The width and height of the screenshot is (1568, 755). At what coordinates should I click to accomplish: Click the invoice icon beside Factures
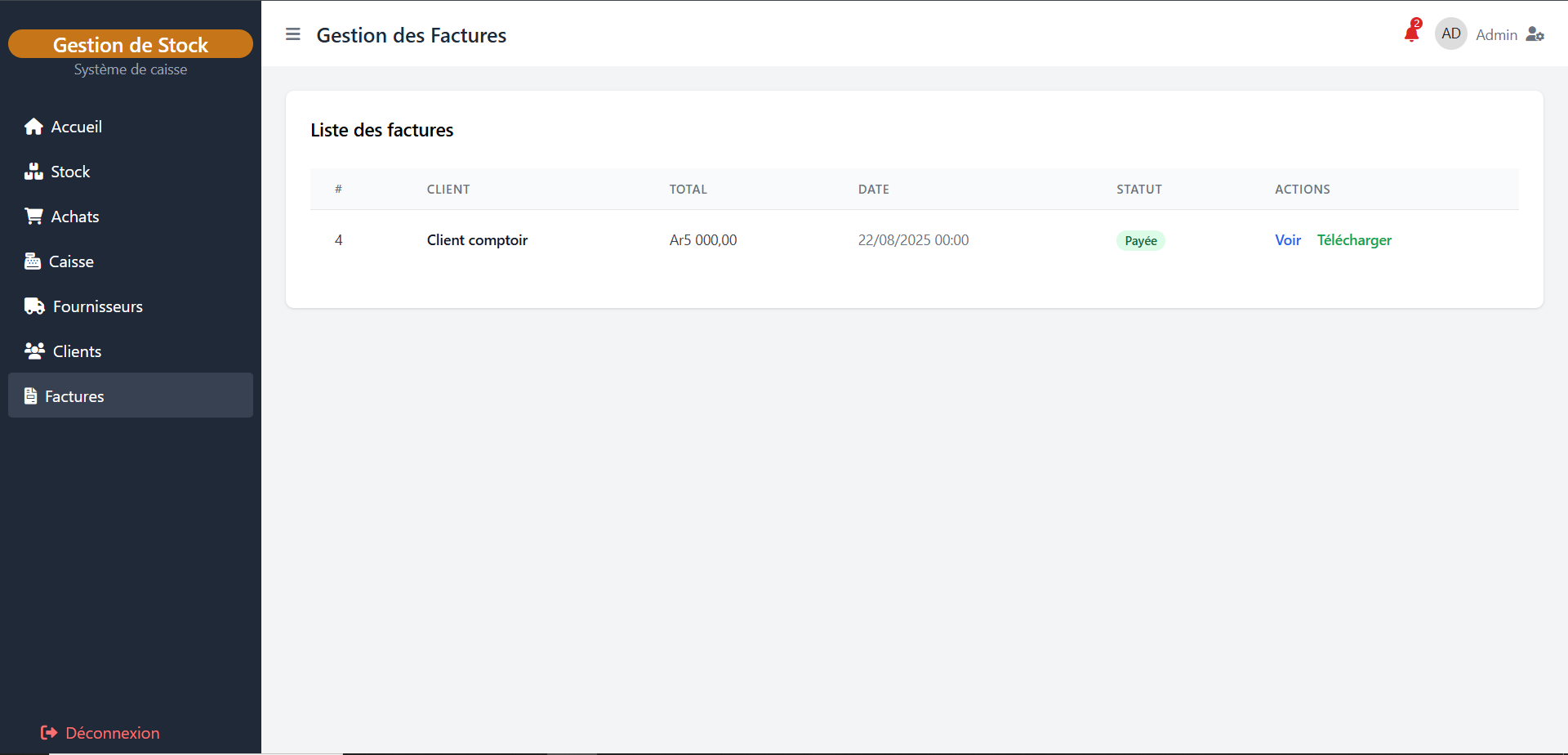(x=31, y=396)
